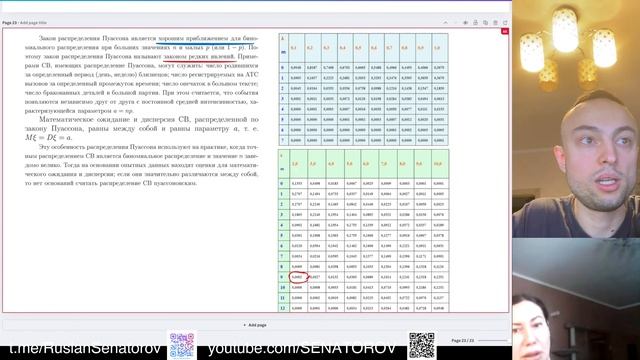This screenshot has height=360, width=640.
Task: Click the underlined phrase 'законом редких явлений'
Action: tap(199, 56)
